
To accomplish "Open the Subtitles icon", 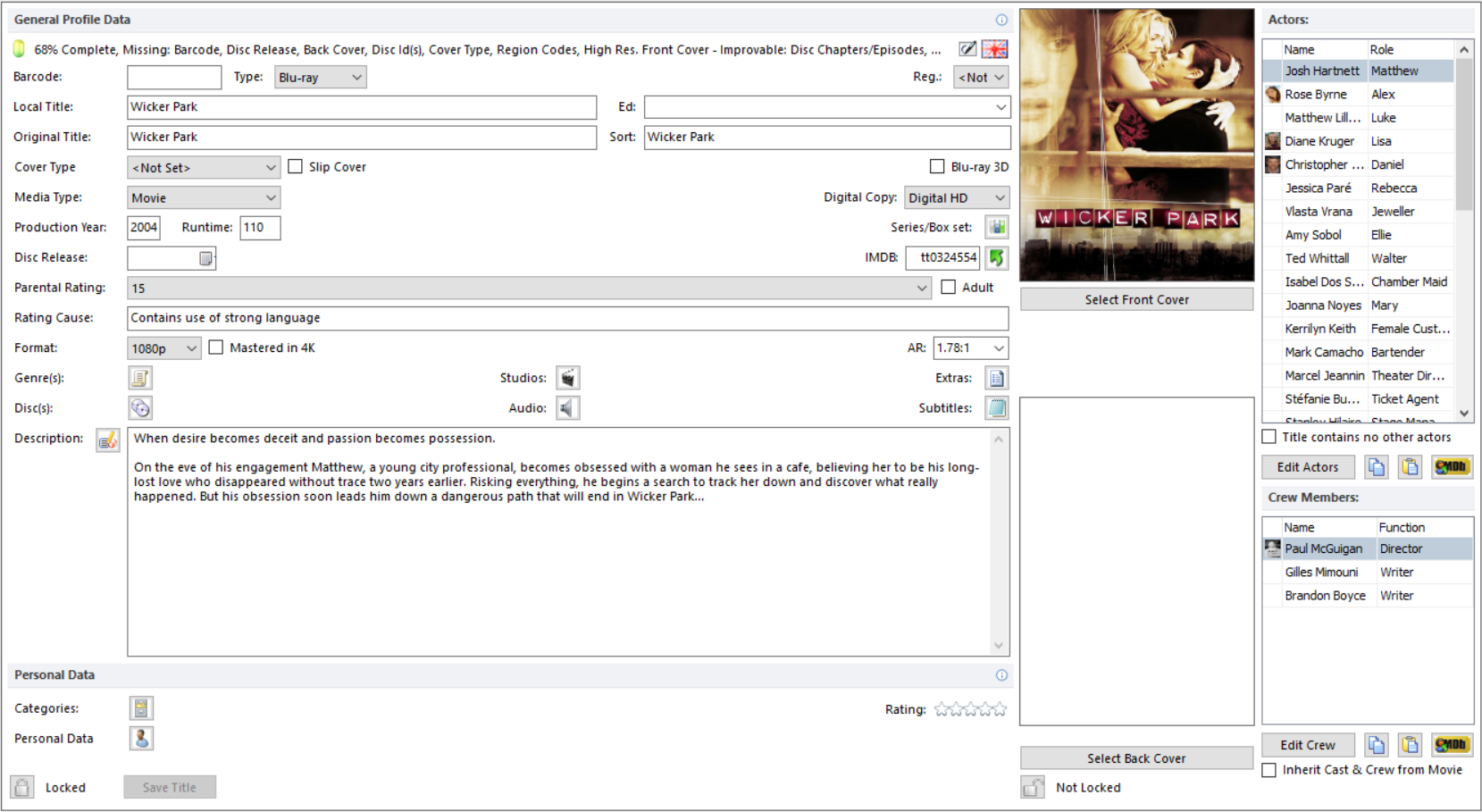I will click(997, 408).
